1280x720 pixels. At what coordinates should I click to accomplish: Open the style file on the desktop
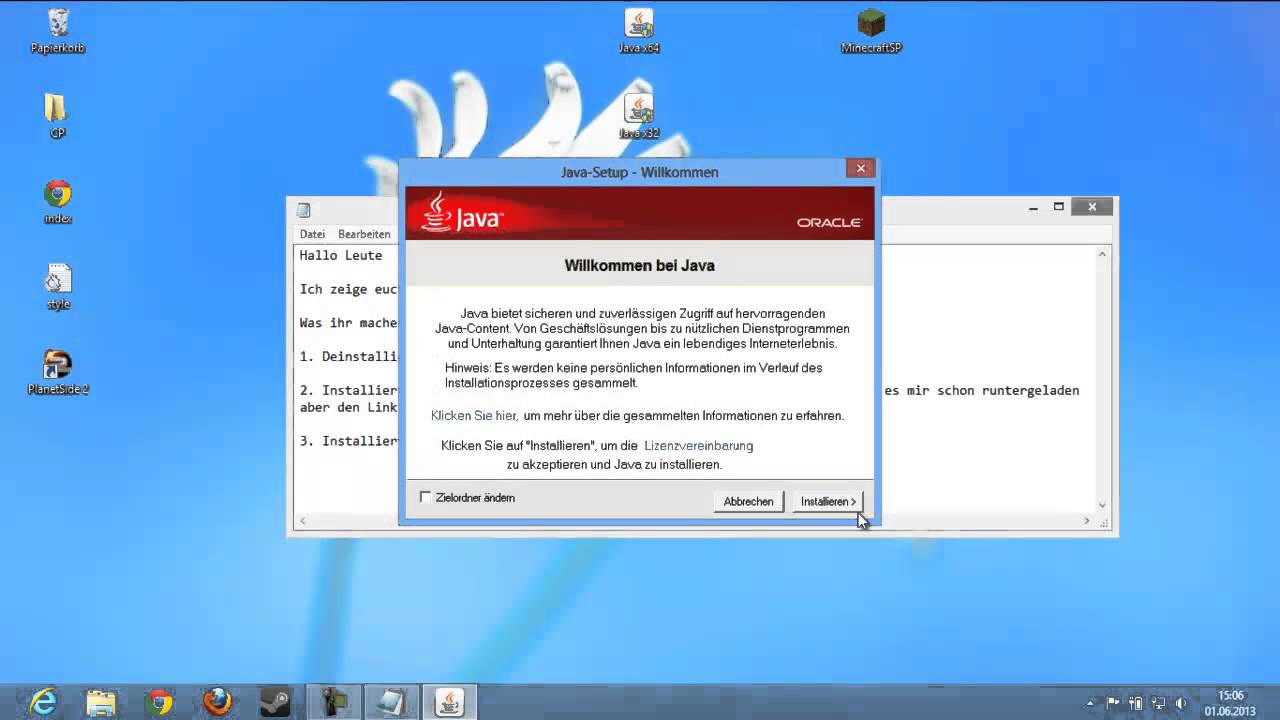click(58, 287)
